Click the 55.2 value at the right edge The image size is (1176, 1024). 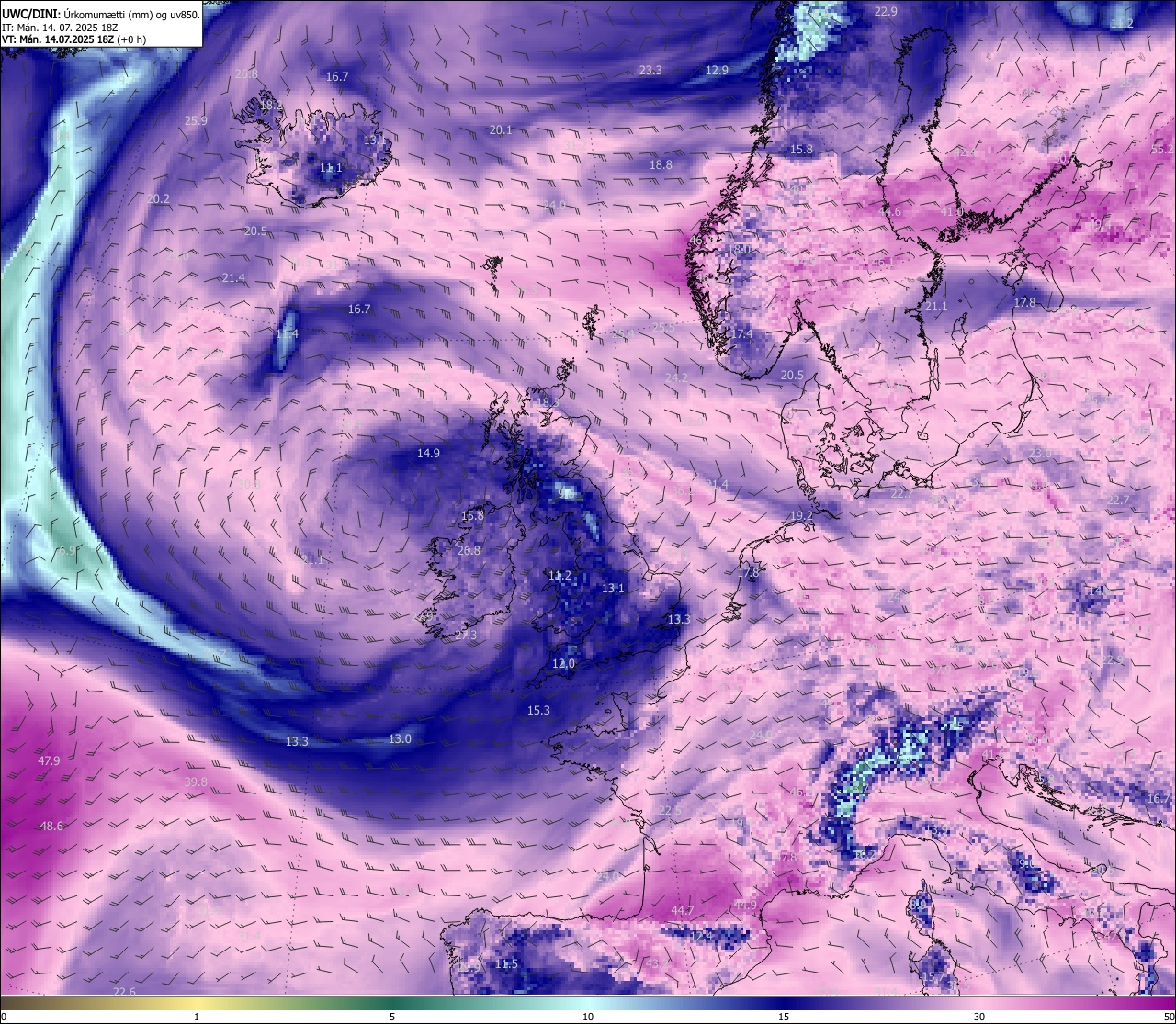point(1162,149)
